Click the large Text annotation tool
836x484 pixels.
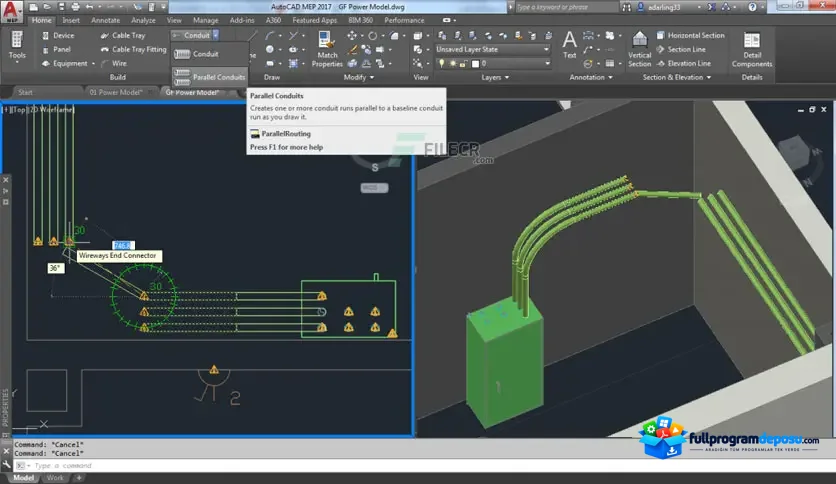(569, 45)
